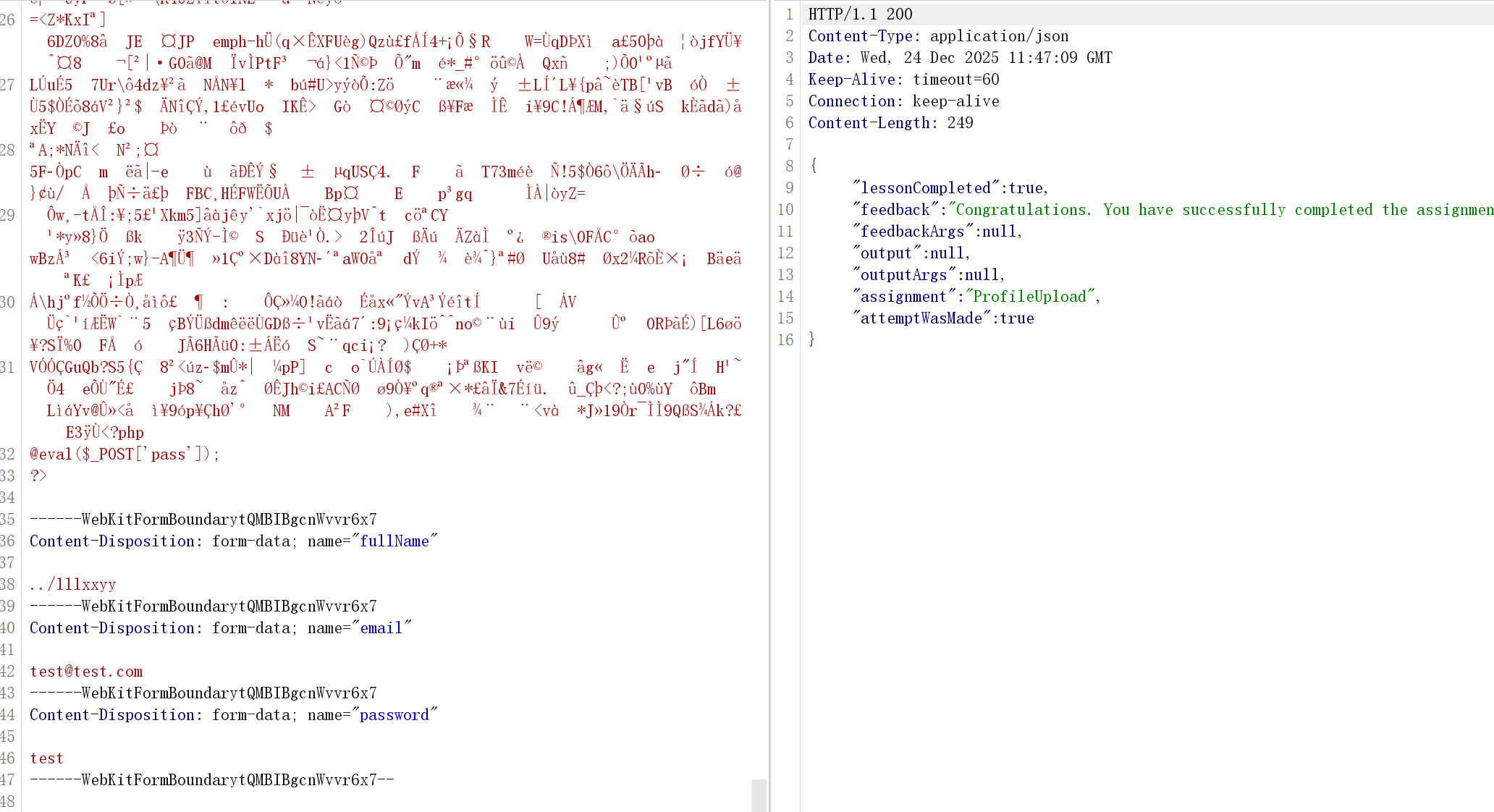
Task: Click the @eval($_POST['pass']) payload line
Action: pyautogui.click(x=124, y=454)
